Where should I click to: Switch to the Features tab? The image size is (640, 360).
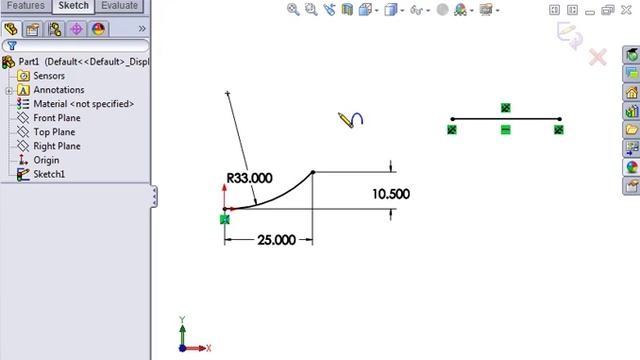(x=26, y=6)
